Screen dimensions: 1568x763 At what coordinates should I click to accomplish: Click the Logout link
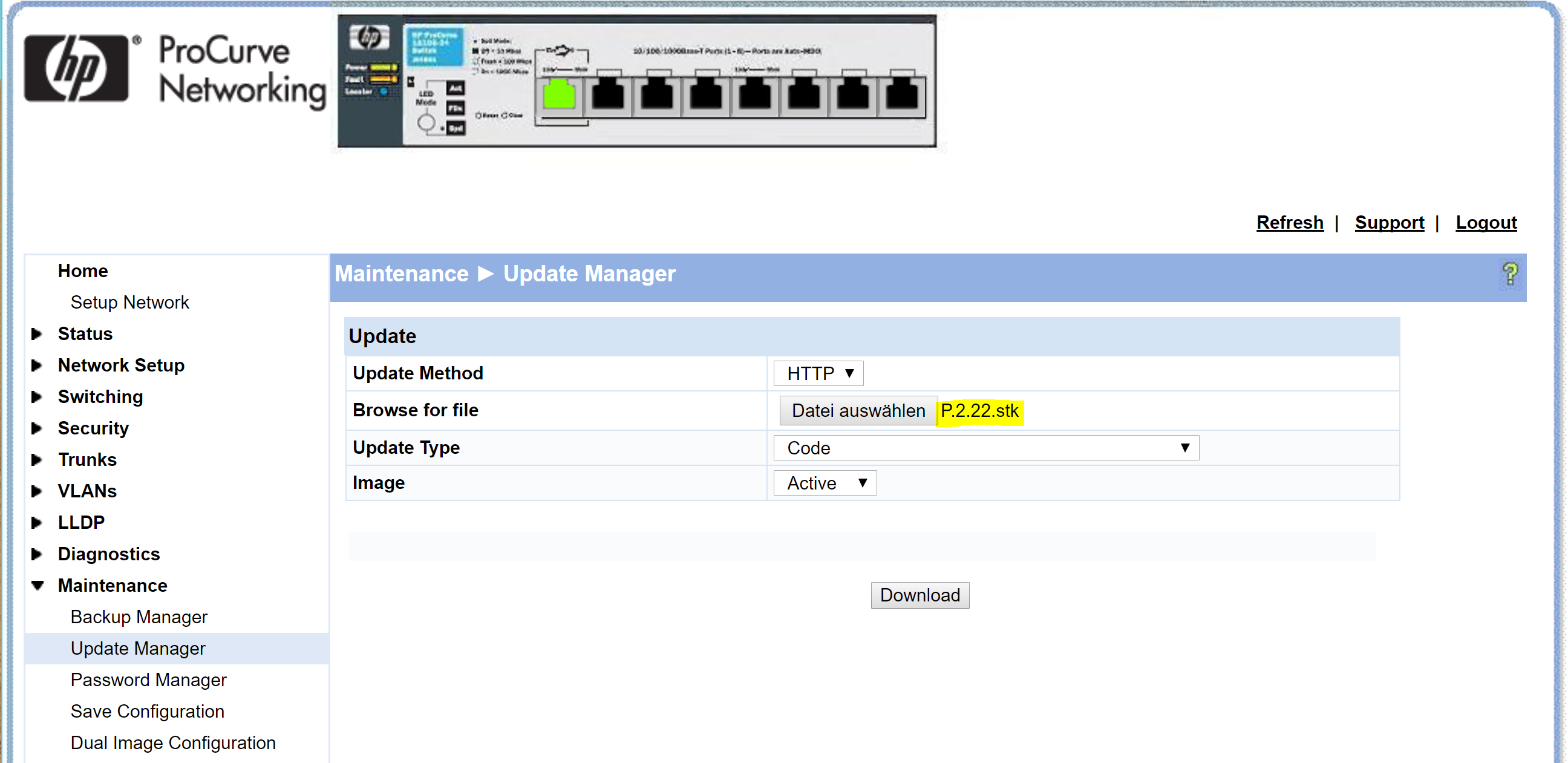pyautogui.click(x=1485, y=223)
